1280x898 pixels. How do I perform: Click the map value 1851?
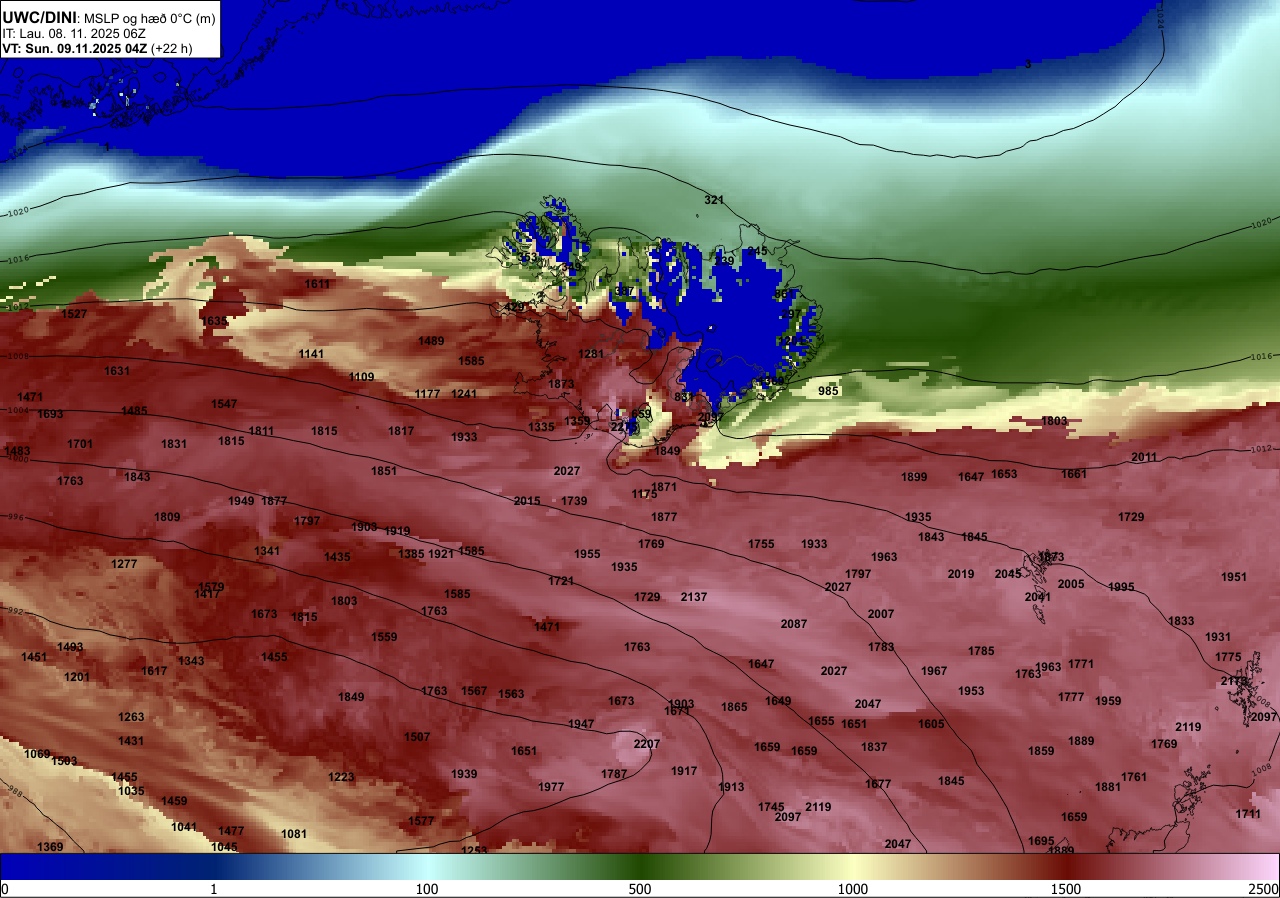384,471
